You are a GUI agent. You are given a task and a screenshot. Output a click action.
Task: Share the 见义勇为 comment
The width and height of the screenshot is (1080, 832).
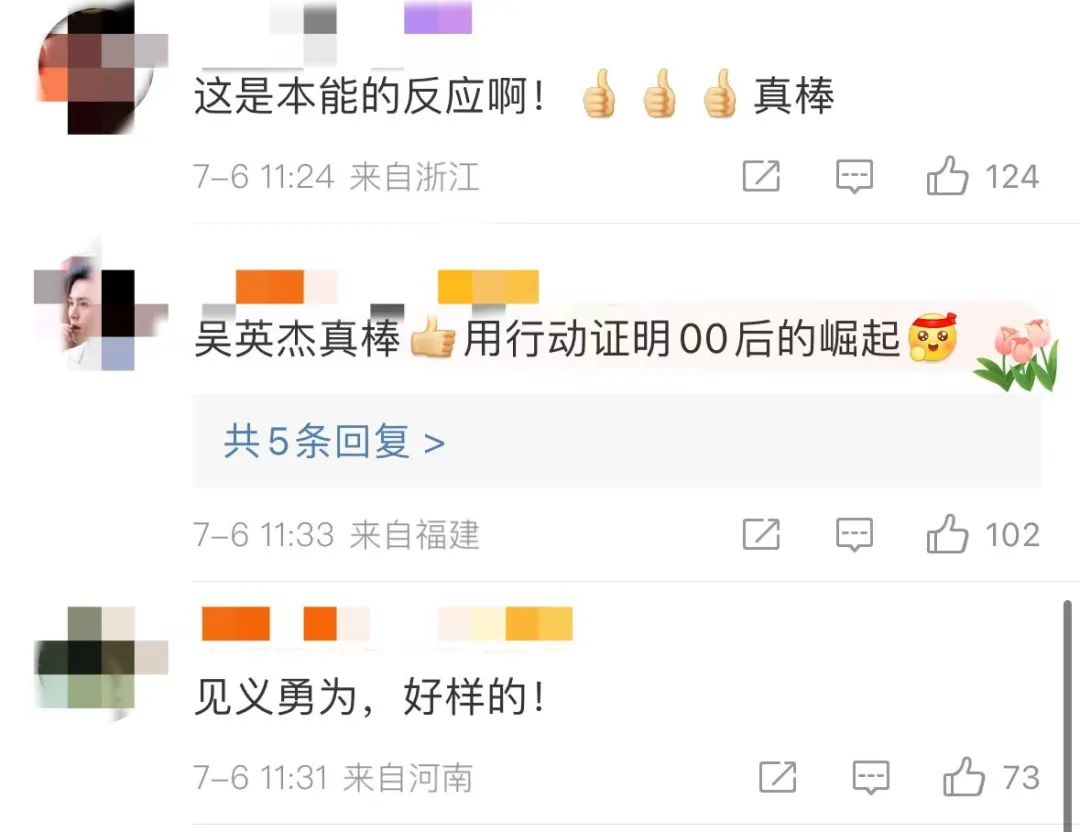pos(778,778)
